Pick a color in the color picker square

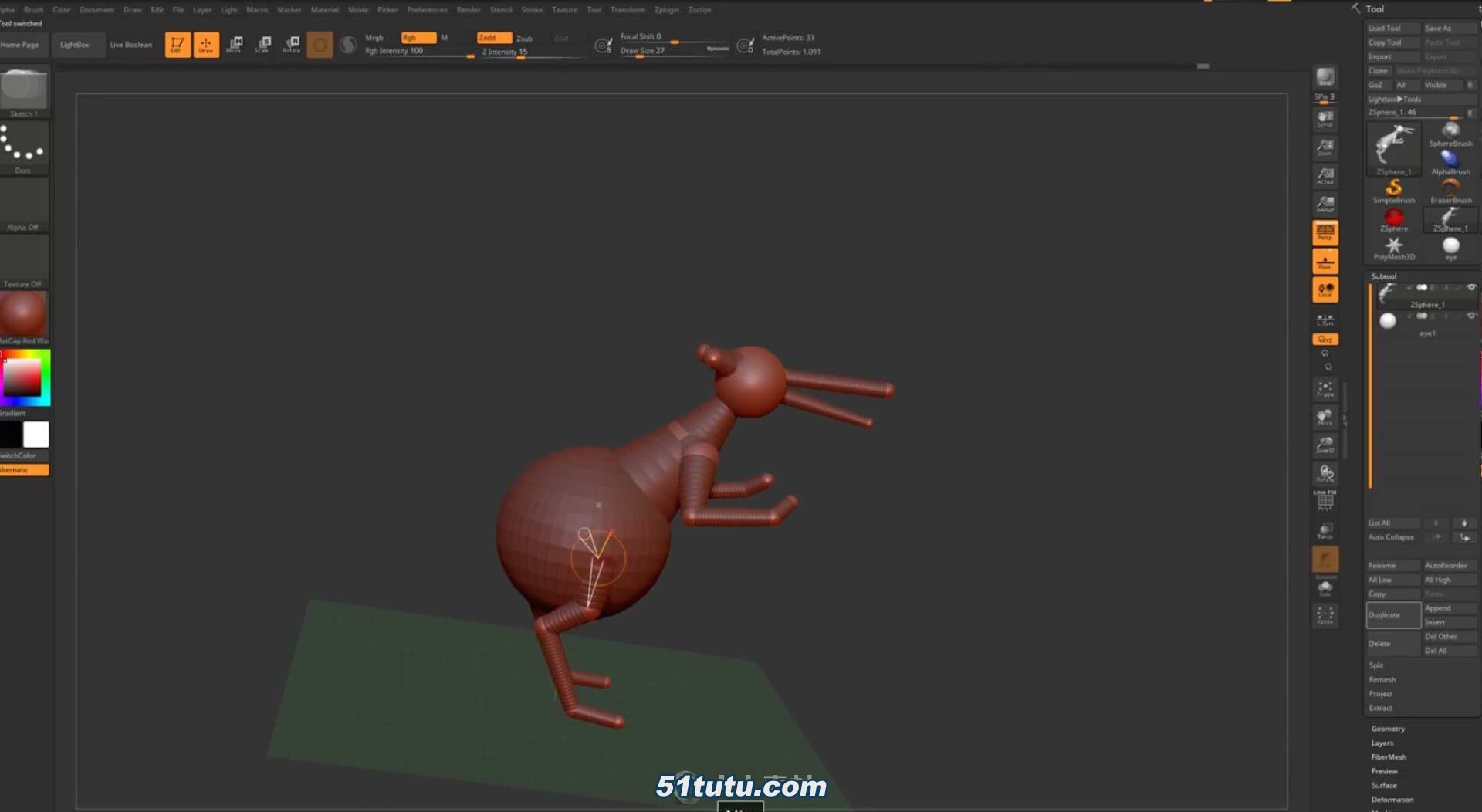(x=22, y=377)
